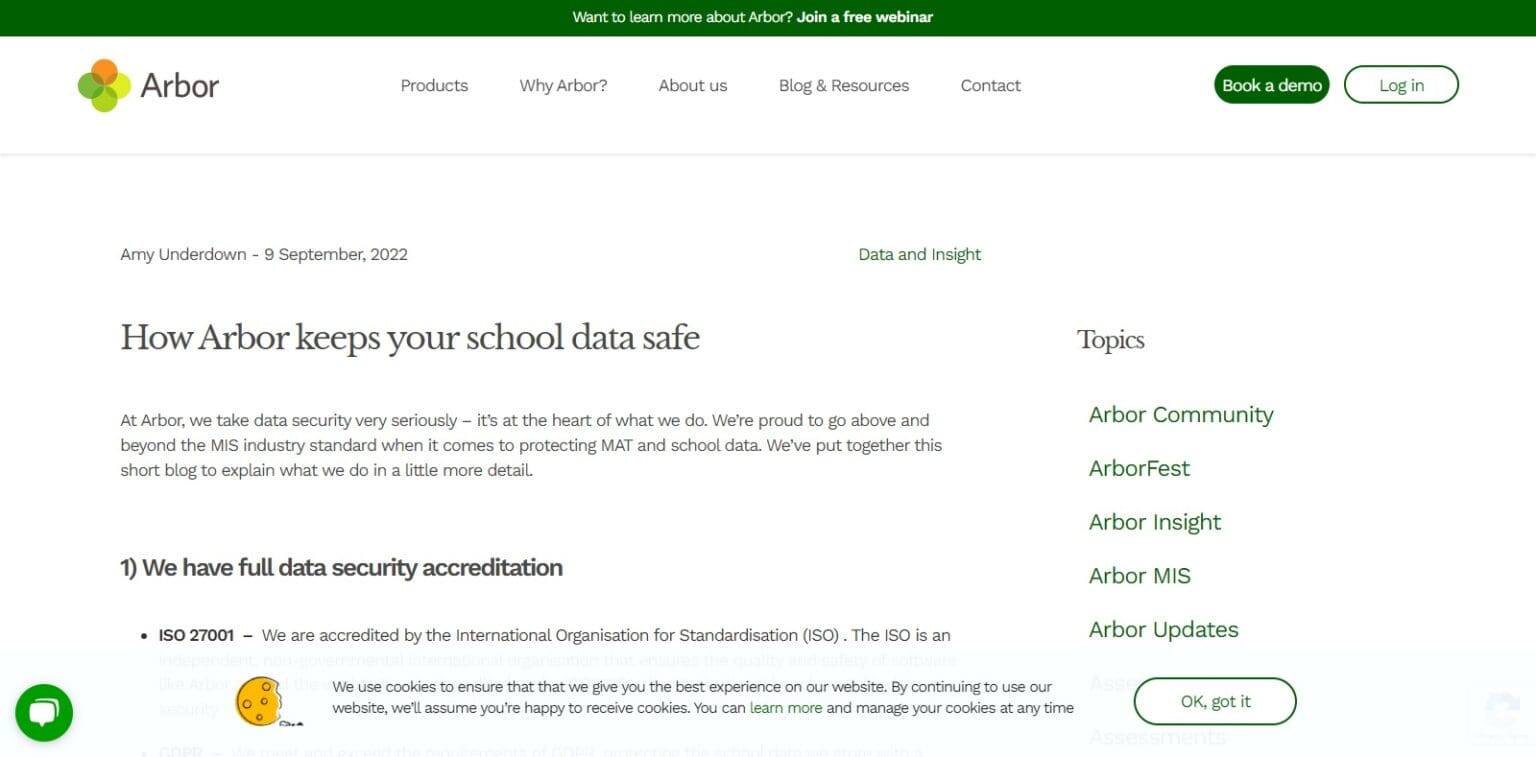Viewport: 1536px width, 757px height.
Task: Accept cookies with OK, got it
Action: pyautogui.click(x=1214, y=701)
